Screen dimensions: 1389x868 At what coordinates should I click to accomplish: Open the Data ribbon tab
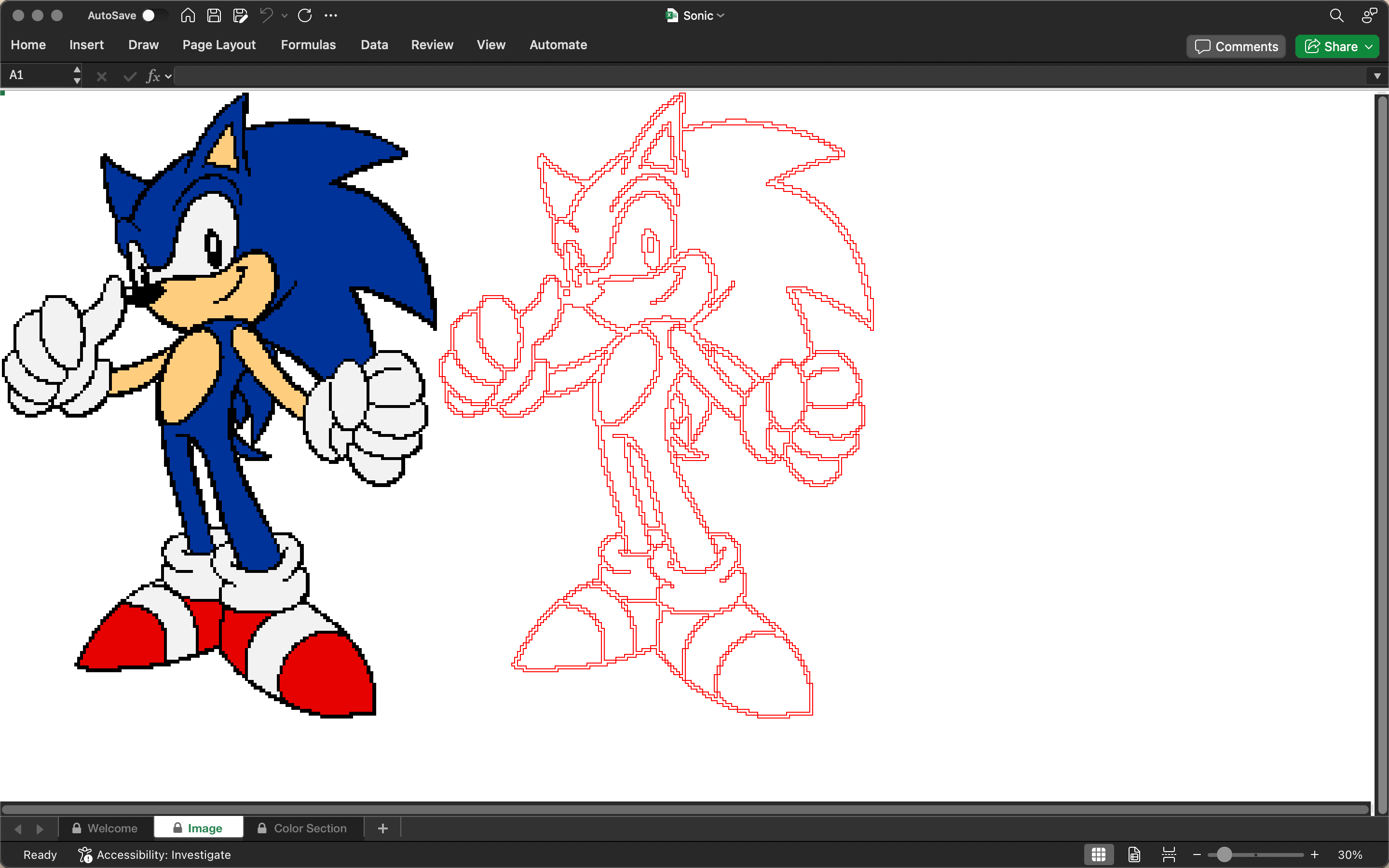click(x=374, y=45)
